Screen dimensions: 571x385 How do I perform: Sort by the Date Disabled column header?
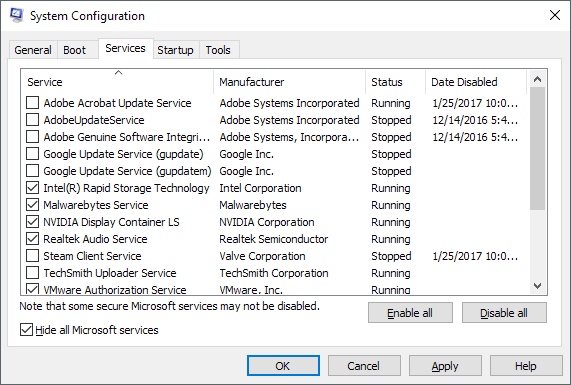476,82
